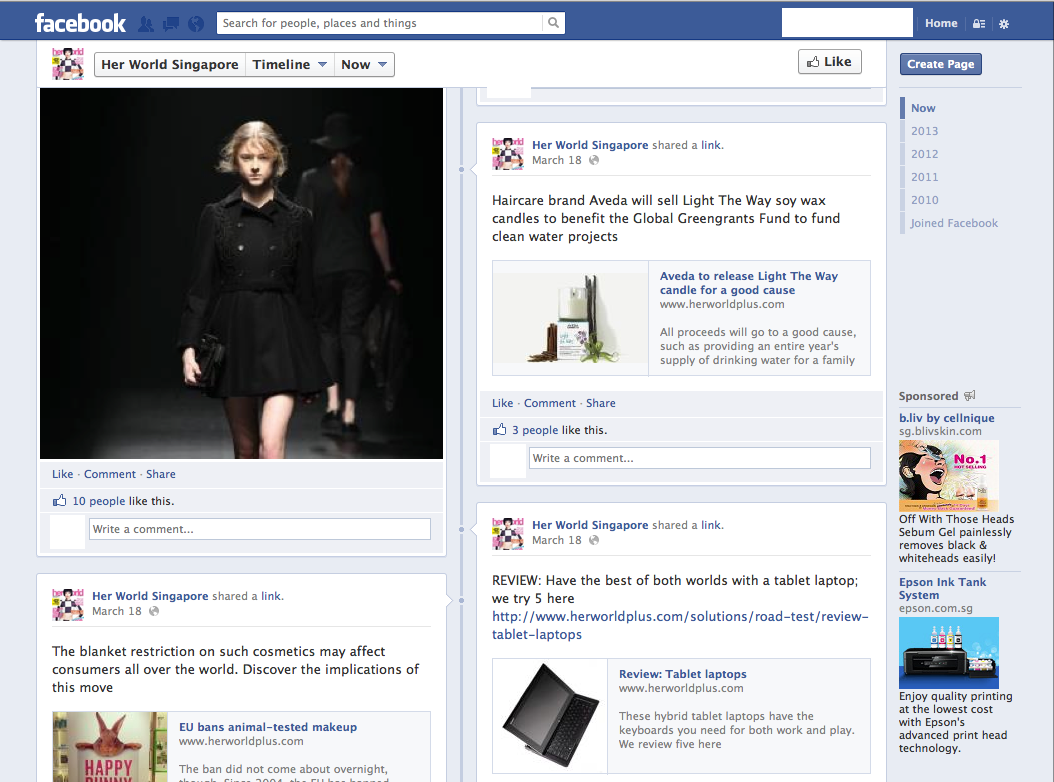Image resolution: width=1054 pixels, height=782 pixels.
Task: Share the runway photo post
Action: 161,474
